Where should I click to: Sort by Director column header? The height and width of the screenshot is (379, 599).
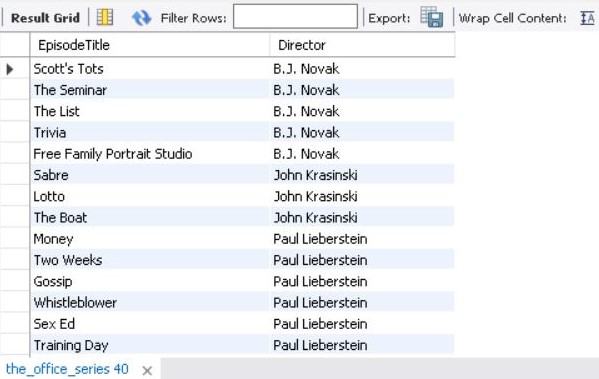[363, 45]
